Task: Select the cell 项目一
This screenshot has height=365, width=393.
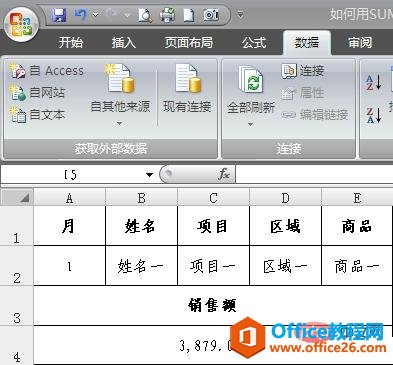Action: click(213, 266)
